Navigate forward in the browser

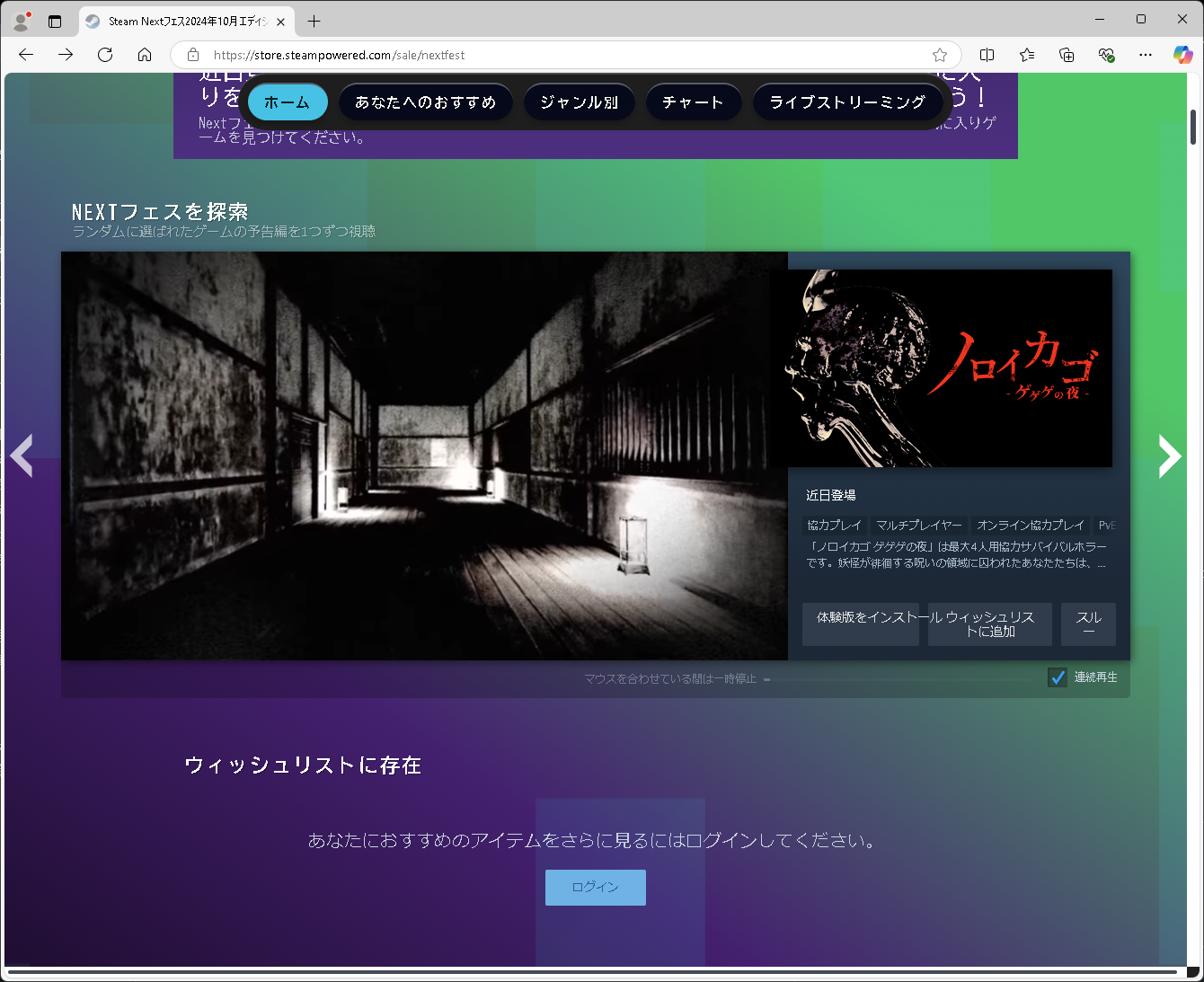pyautogui.click(x=65, y=54)
